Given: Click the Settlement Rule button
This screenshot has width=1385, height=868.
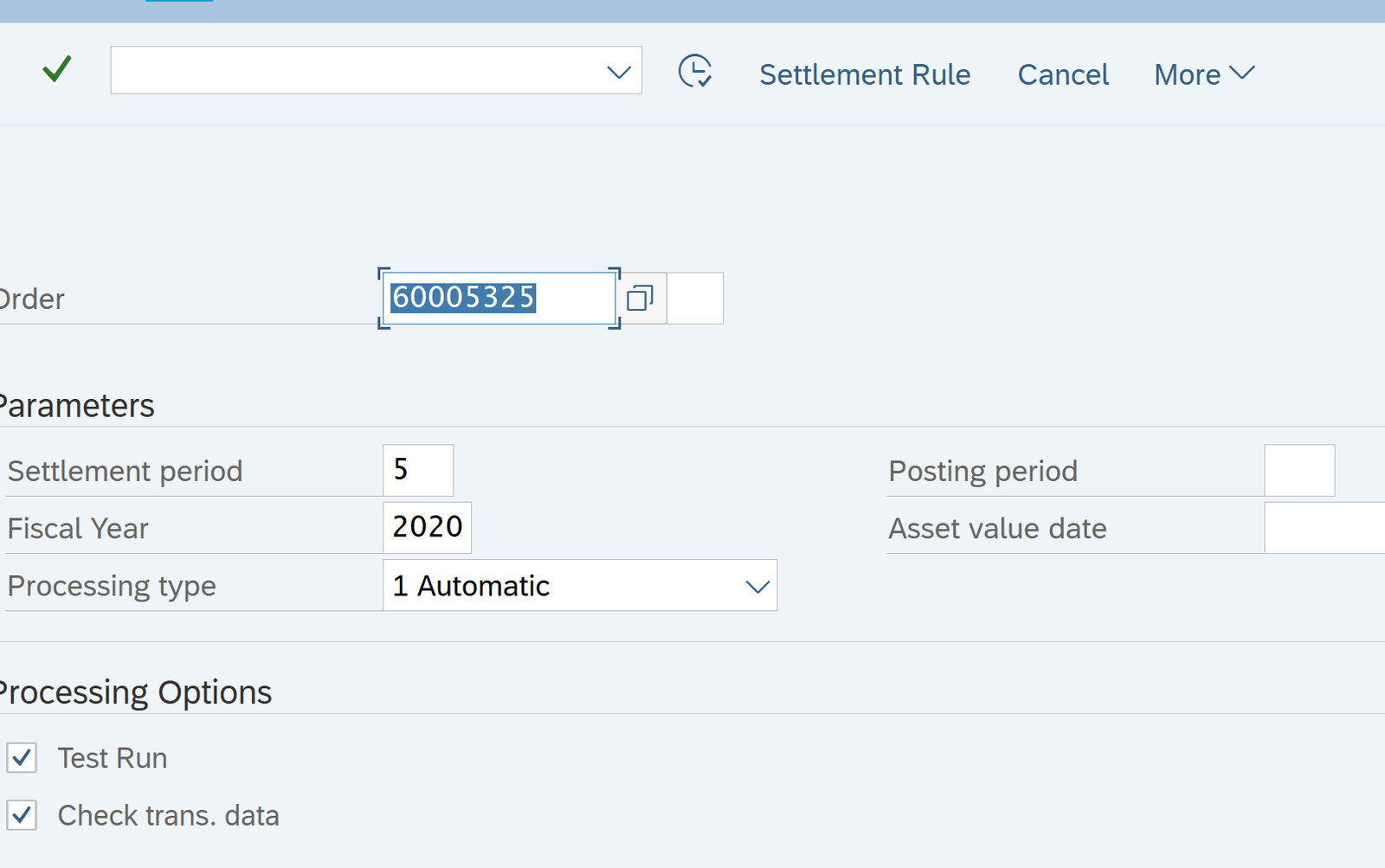Looking at the screenshot, I should (865, 74).
